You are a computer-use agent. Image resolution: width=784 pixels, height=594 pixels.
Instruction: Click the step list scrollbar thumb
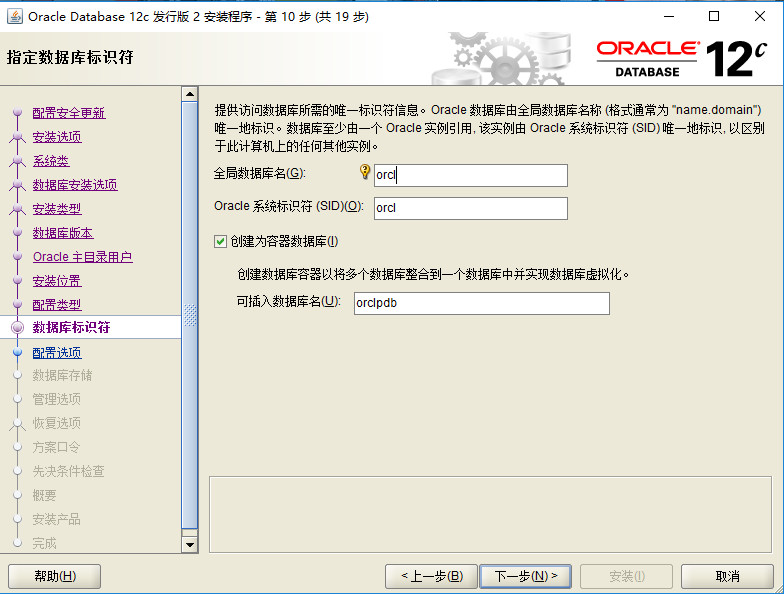click(x=190, y=315)
